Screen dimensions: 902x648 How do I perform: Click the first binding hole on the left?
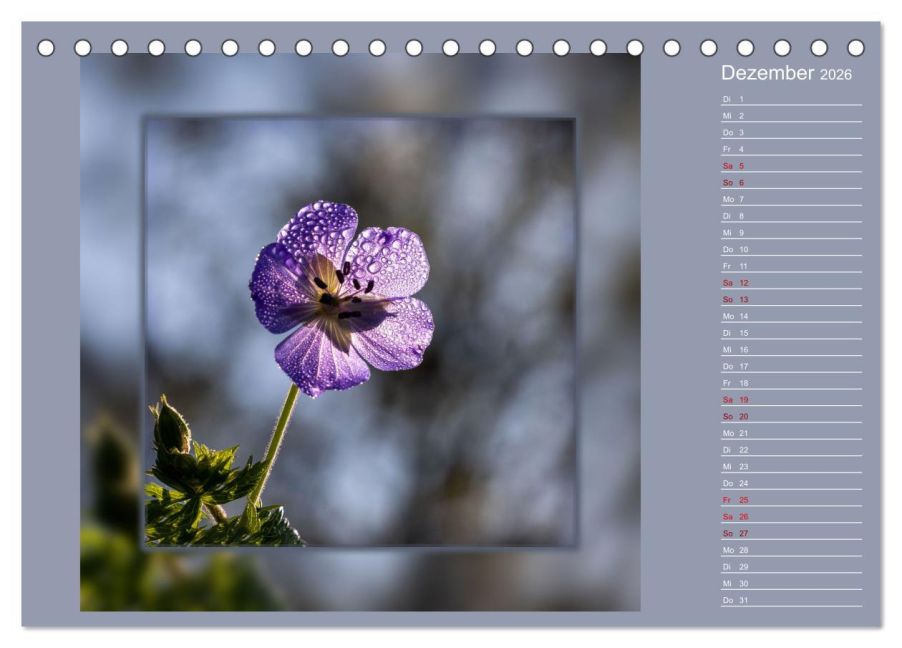46,48
